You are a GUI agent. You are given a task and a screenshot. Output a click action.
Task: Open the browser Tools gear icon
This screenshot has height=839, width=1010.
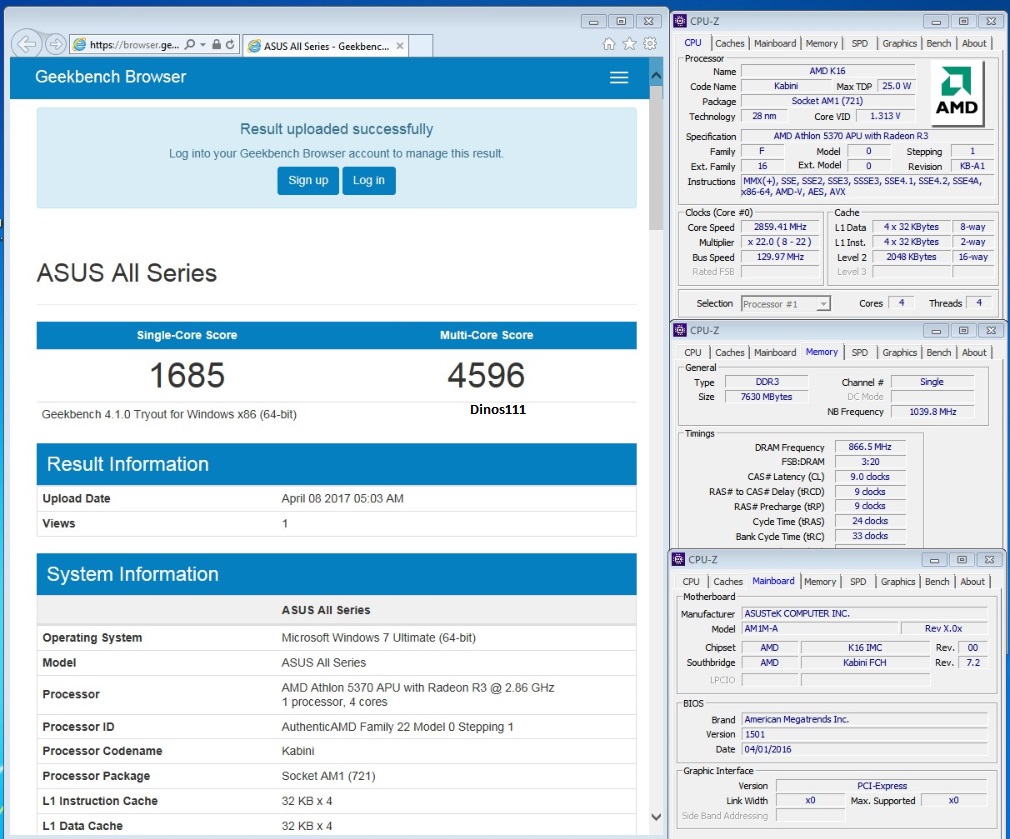pyautogui.click(x=650, y=44)
